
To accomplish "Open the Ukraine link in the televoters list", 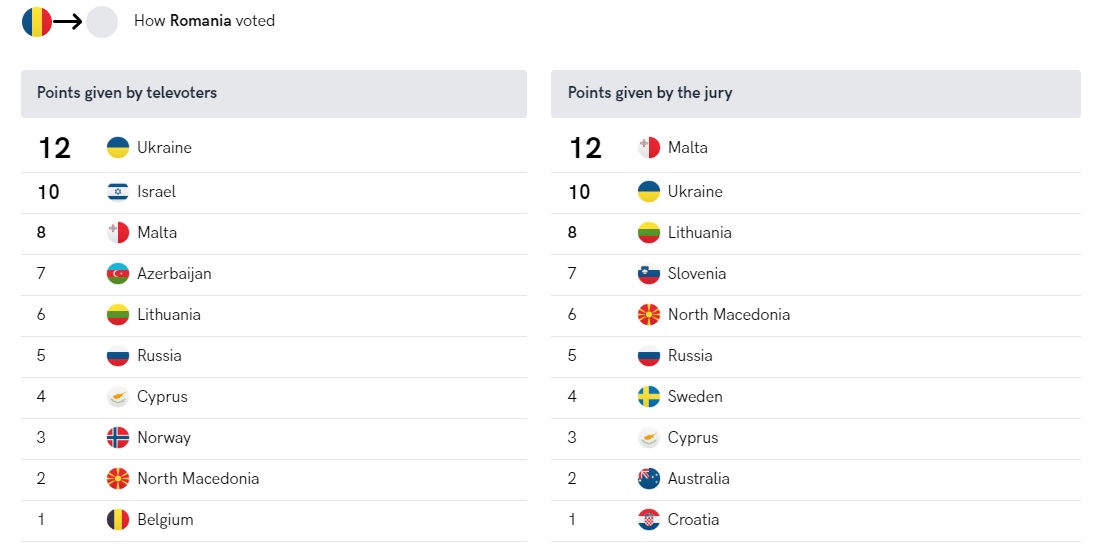I will click(x=164, y=148).
